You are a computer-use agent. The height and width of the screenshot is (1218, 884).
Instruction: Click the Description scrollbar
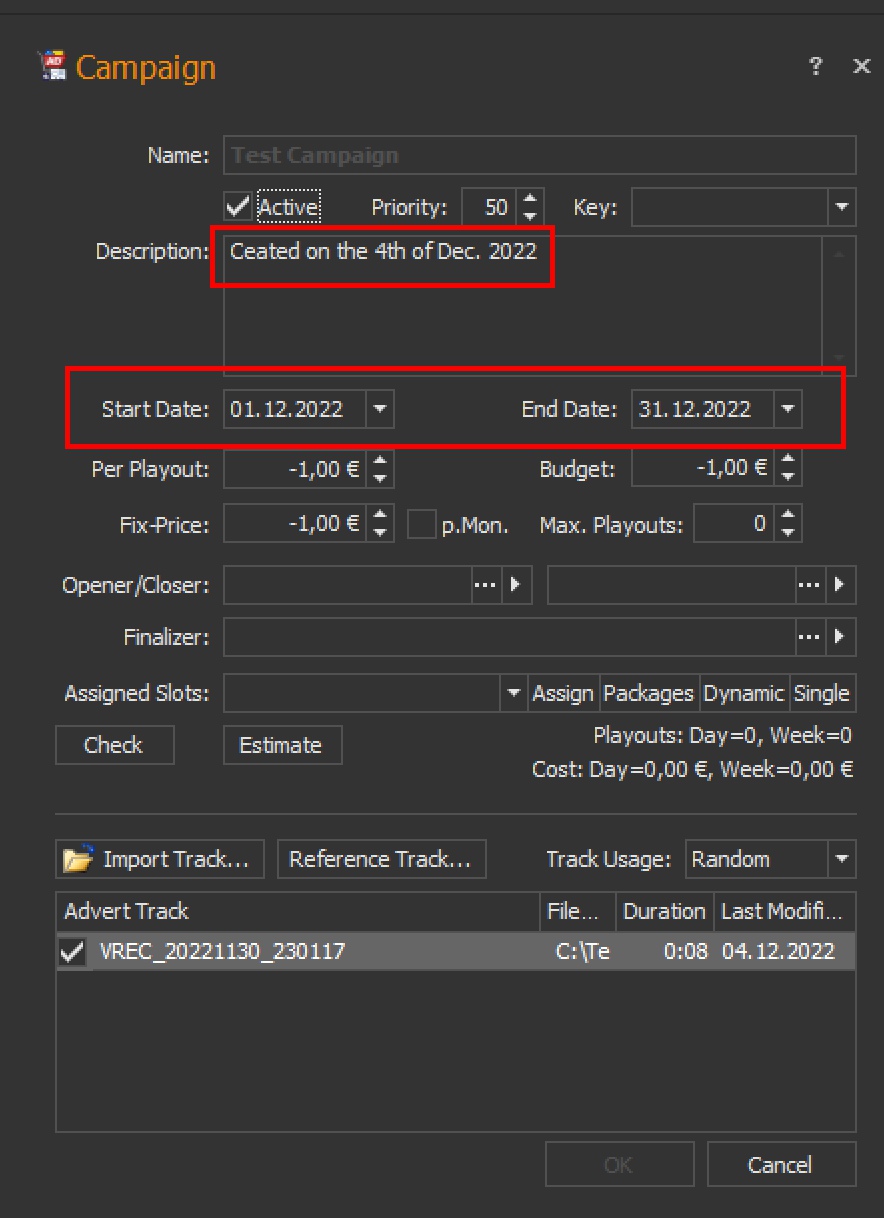coord(838,305)
